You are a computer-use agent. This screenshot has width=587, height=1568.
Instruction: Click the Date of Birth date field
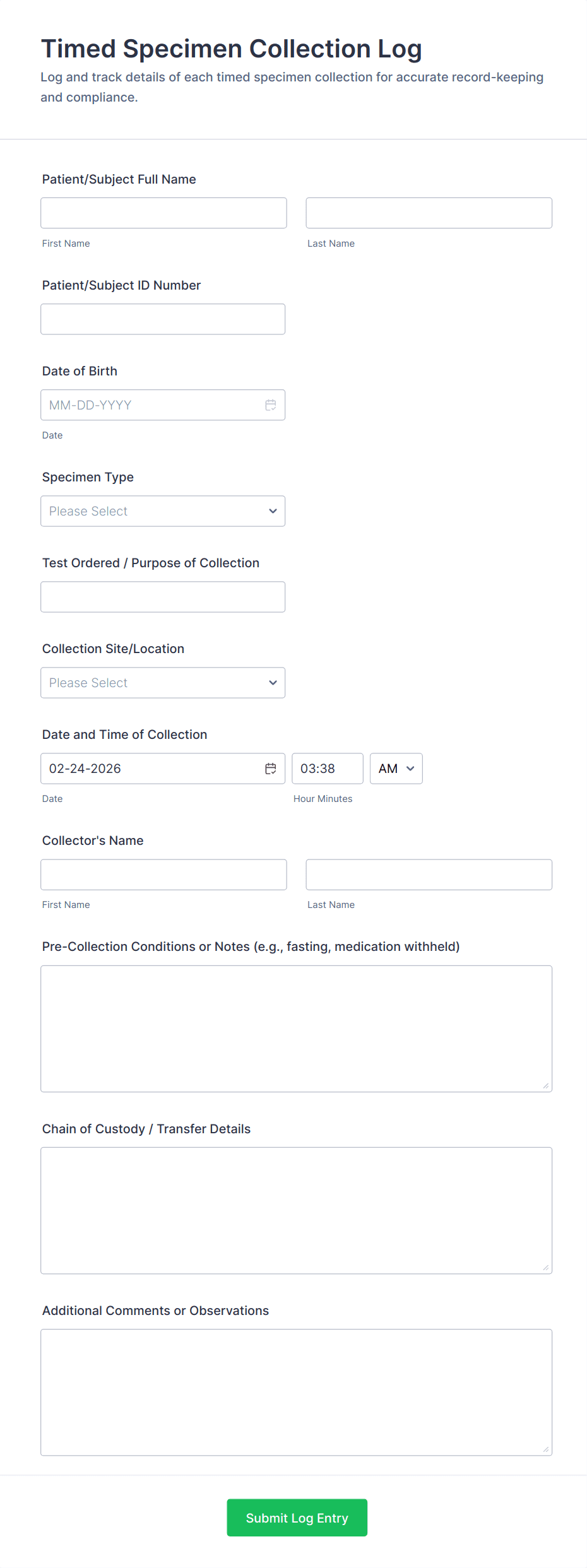tap(151, 405)
